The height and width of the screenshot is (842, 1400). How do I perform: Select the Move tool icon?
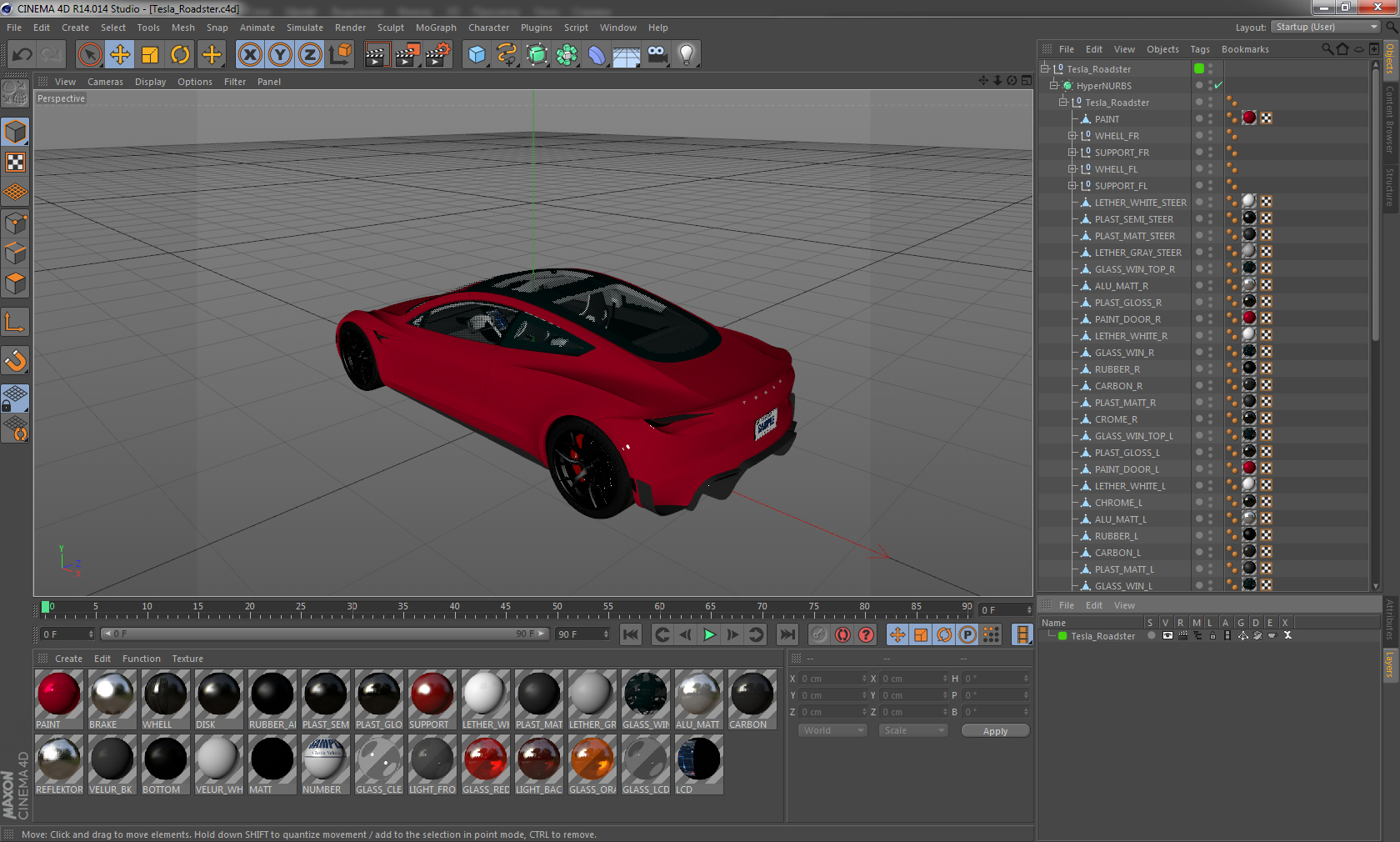pyautogui.click(x=120, y=55)
